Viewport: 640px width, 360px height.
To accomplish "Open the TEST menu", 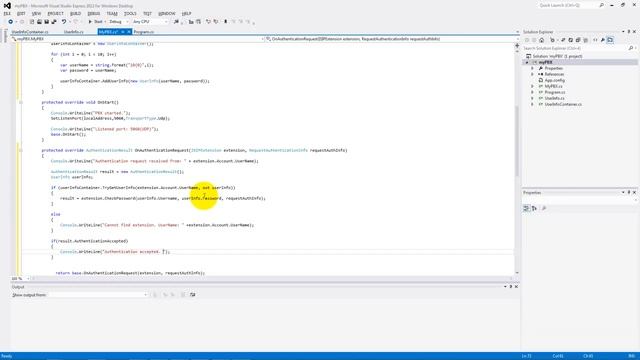I will point(147,13).
